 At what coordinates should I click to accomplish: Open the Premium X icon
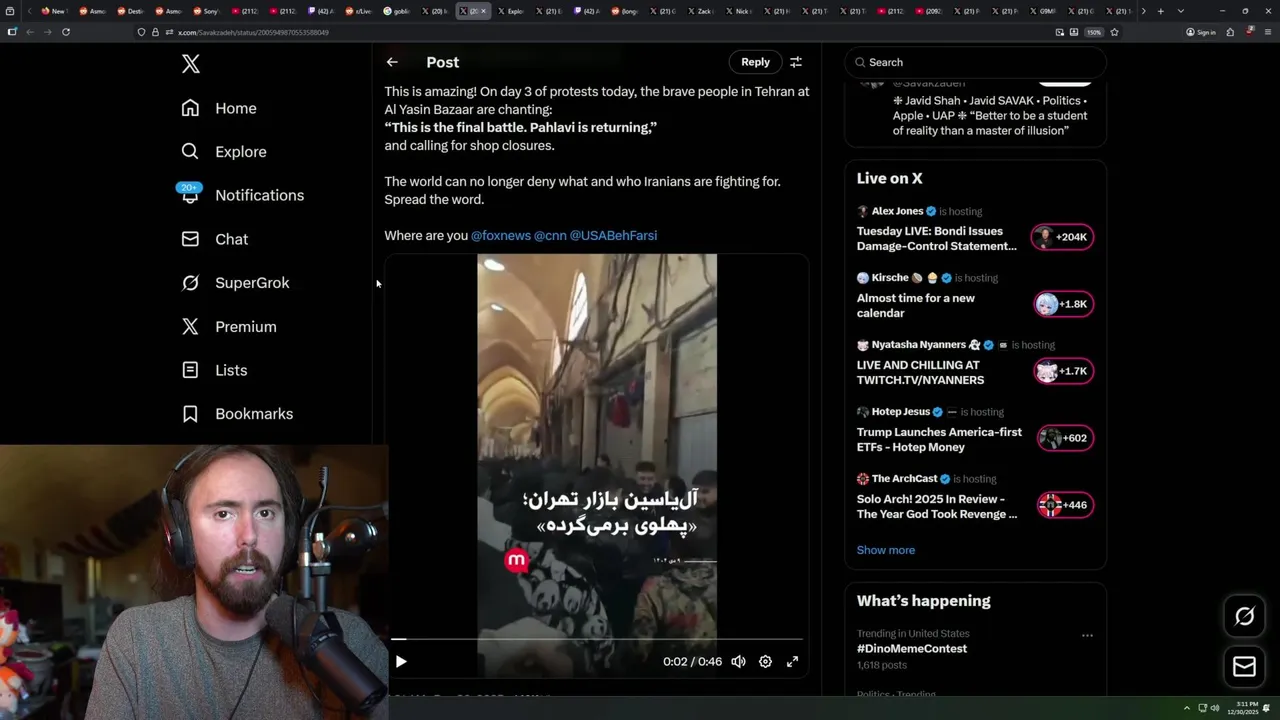(190, 326)
